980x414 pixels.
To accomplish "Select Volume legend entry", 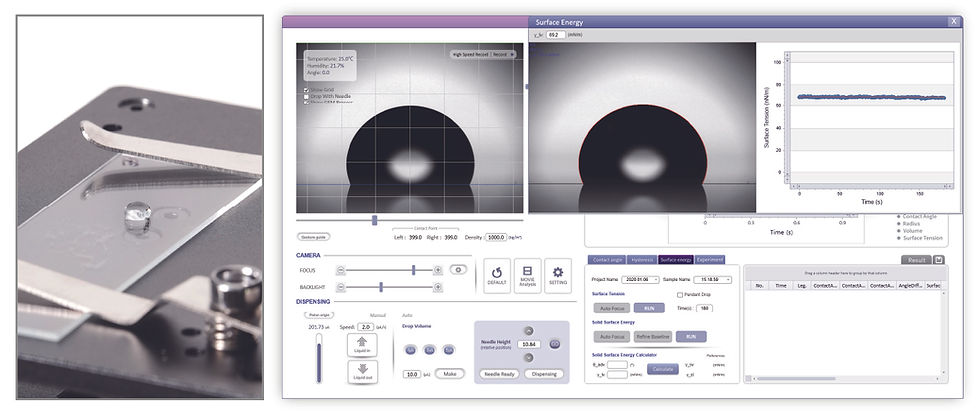I will click(x=909, y=231).
